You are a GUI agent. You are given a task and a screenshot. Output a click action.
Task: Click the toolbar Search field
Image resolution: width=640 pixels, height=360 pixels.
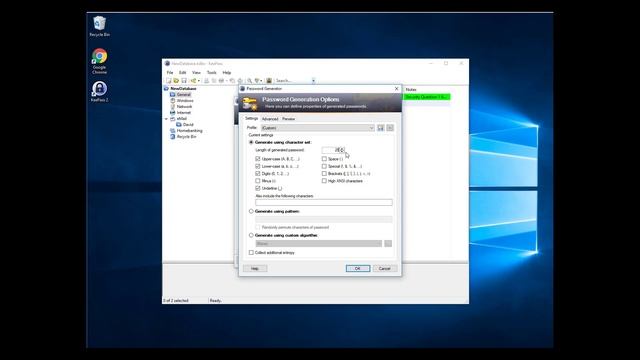293,81
